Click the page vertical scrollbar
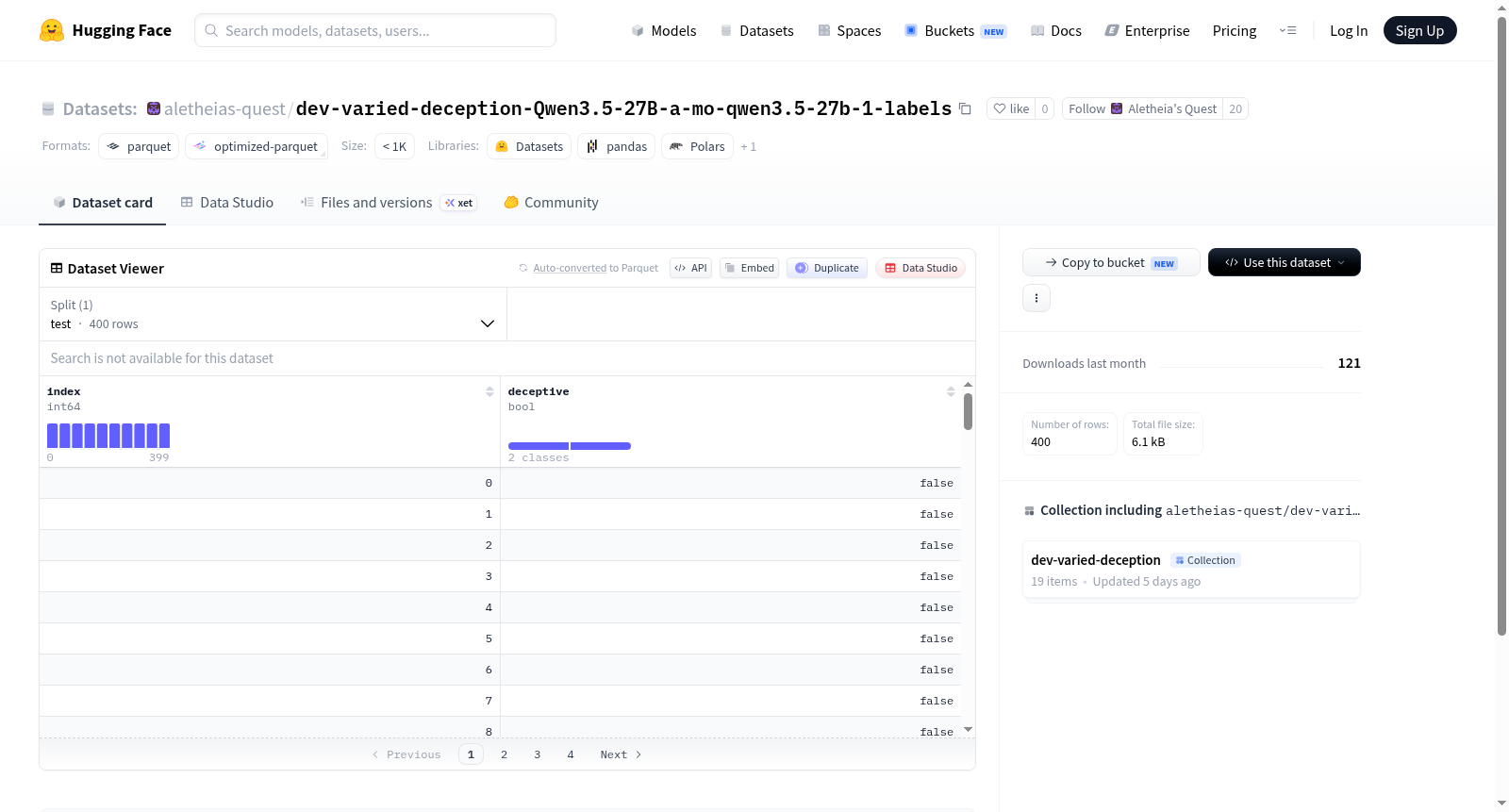 point(1501,325)
